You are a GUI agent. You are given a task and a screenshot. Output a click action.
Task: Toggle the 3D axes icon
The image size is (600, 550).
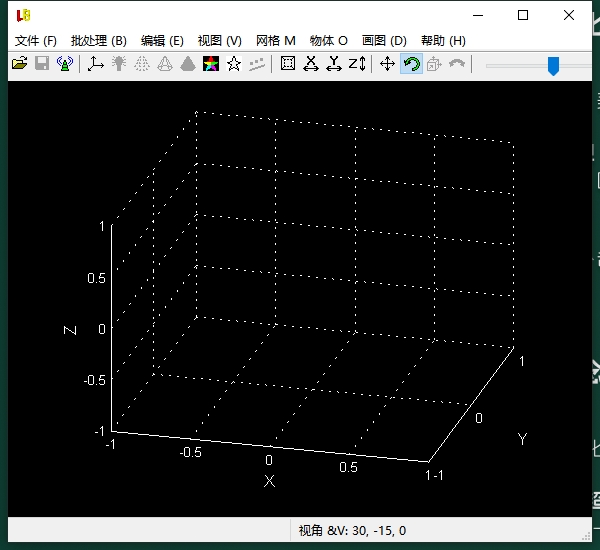(96, 64)
